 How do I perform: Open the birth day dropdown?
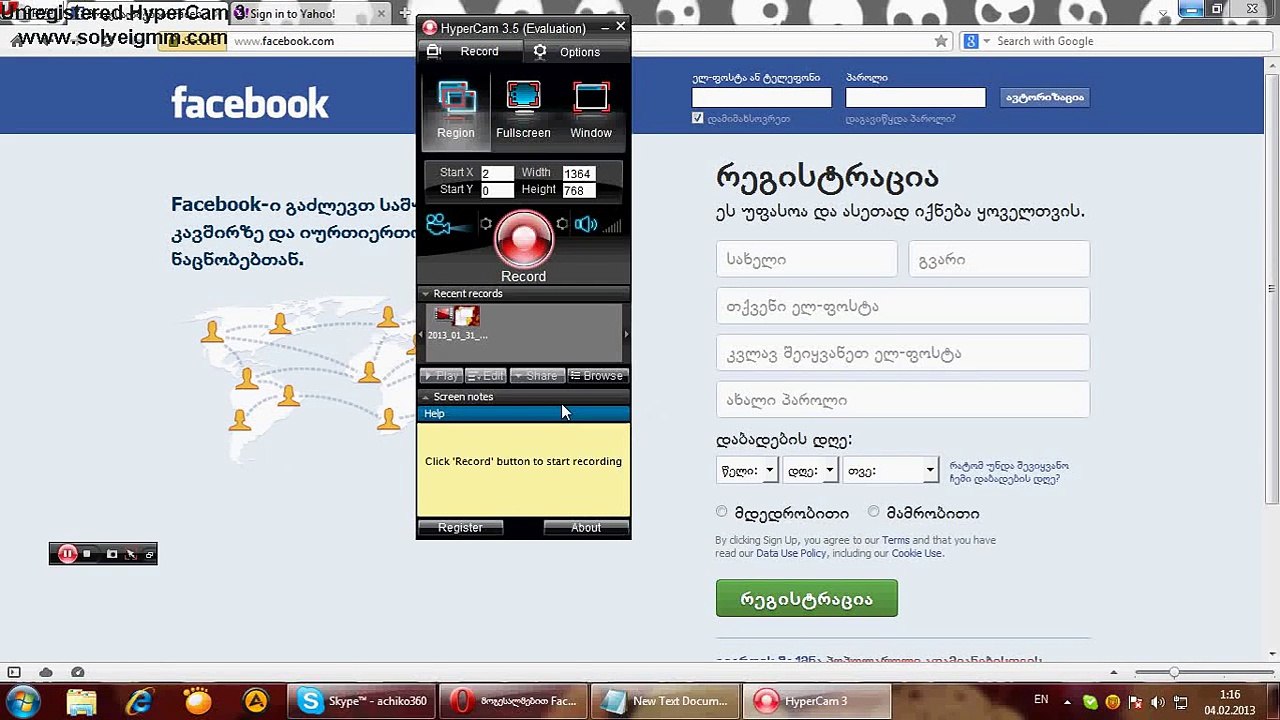coord(810,470)
